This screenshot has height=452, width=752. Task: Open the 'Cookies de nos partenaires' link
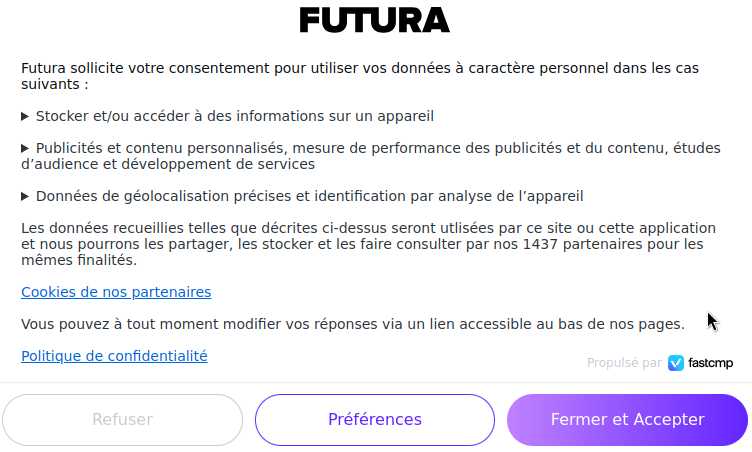point(116,292)
